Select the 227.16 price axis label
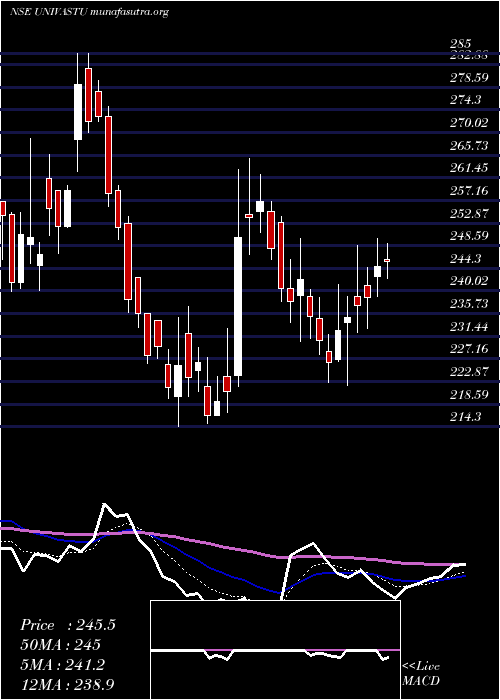The image size is (500, 700). pos(470,349)
